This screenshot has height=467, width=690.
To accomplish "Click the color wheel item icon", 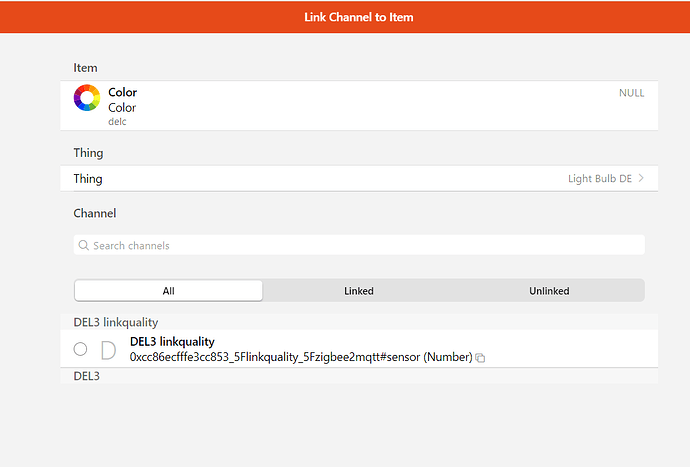I will pyautogui.click(x=87, y=98).
